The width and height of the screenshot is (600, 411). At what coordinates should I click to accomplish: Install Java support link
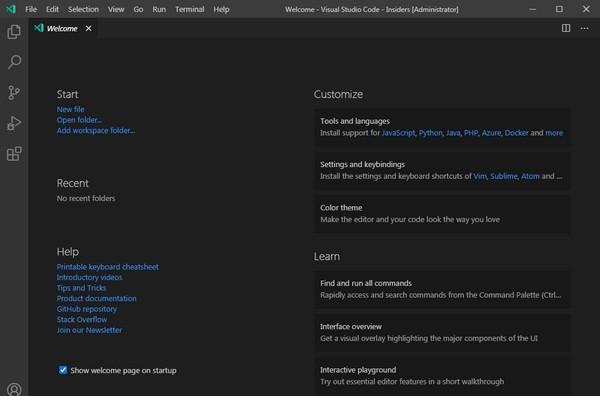tap(453, 133)
